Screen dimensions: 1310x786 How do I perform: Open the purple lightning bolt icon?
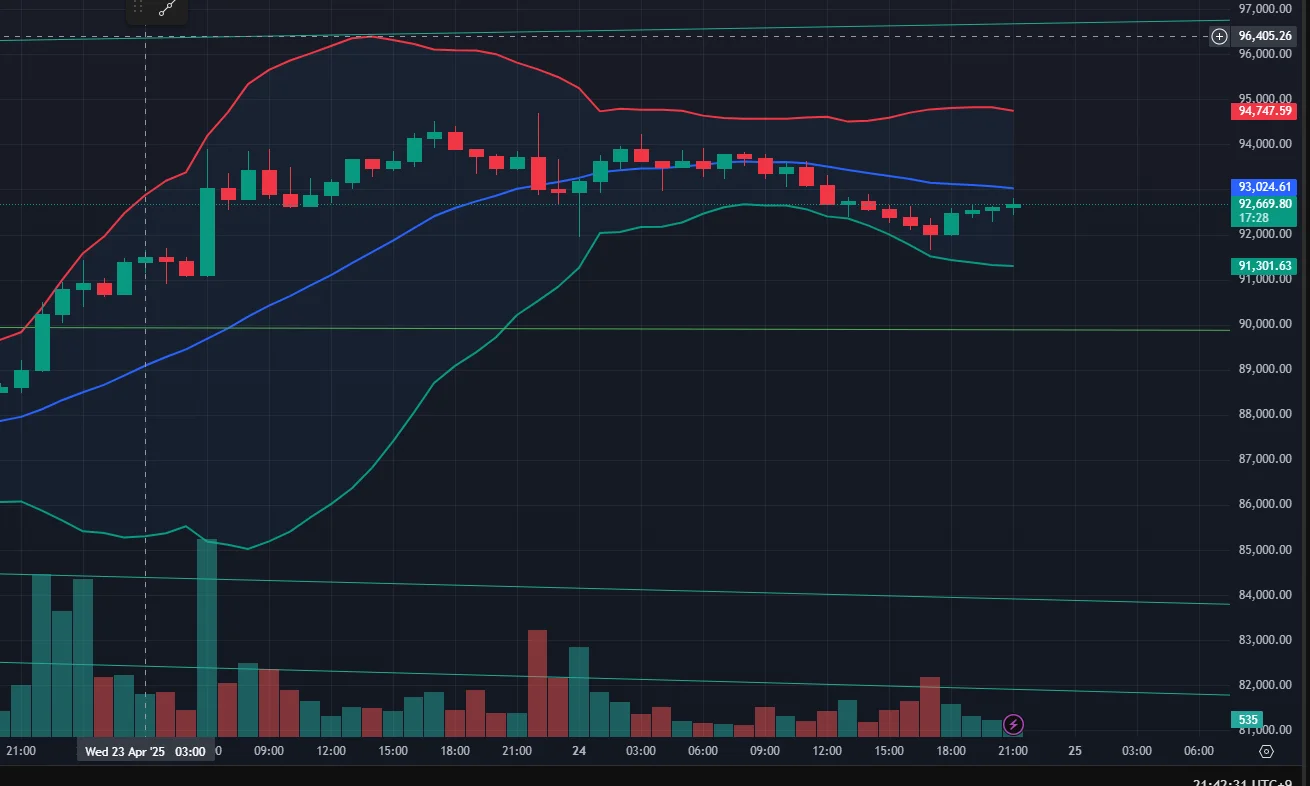tap(1013, 723)
